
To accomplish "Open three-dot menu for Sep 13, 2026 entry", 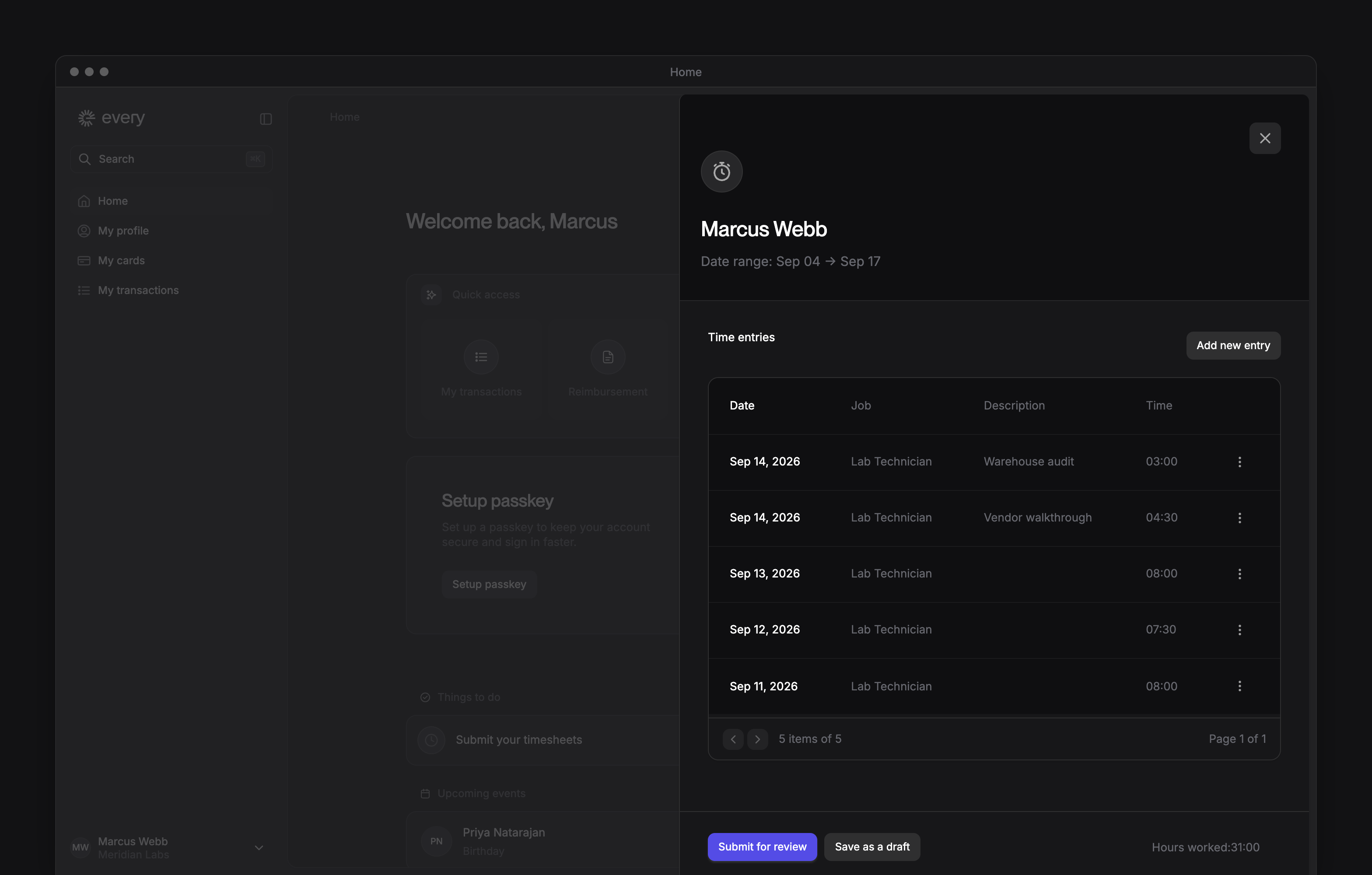I will [x=1239, y=574].
